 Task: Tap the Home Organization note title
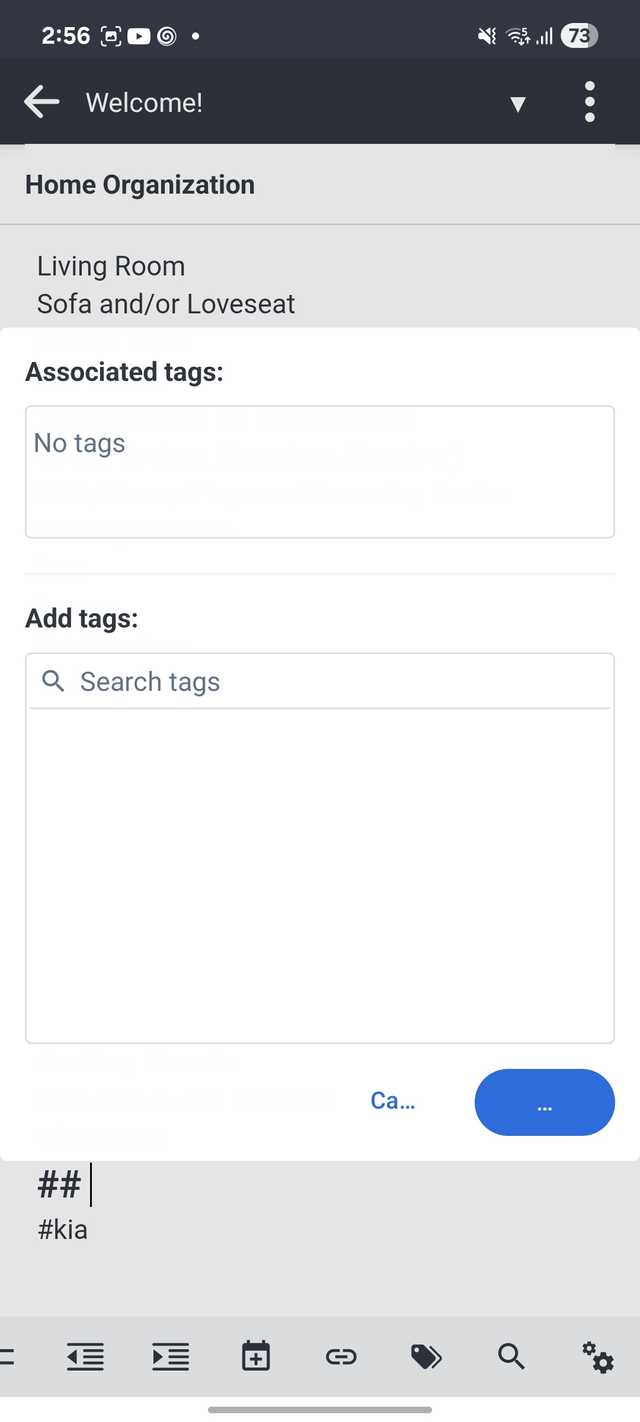140,185
